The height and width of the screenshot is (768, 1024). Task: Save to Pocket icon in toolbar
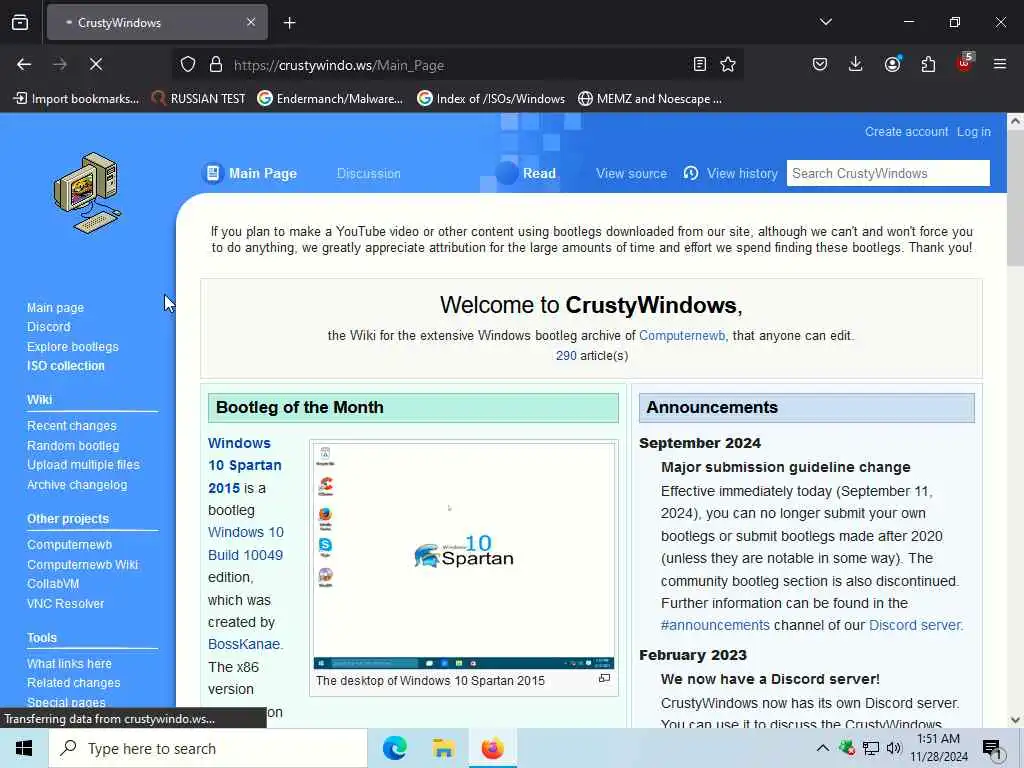point(820,64)
